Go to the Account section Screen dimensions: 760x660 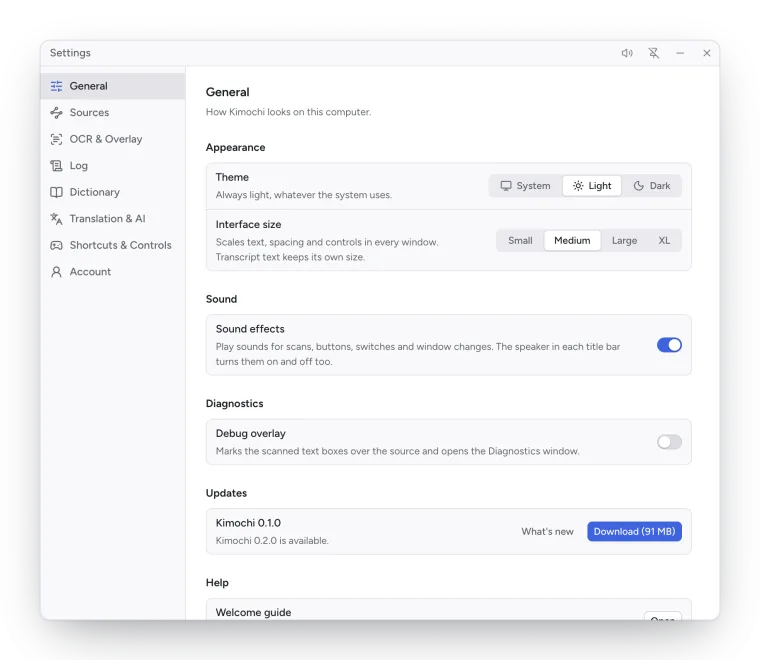(113, 272)
